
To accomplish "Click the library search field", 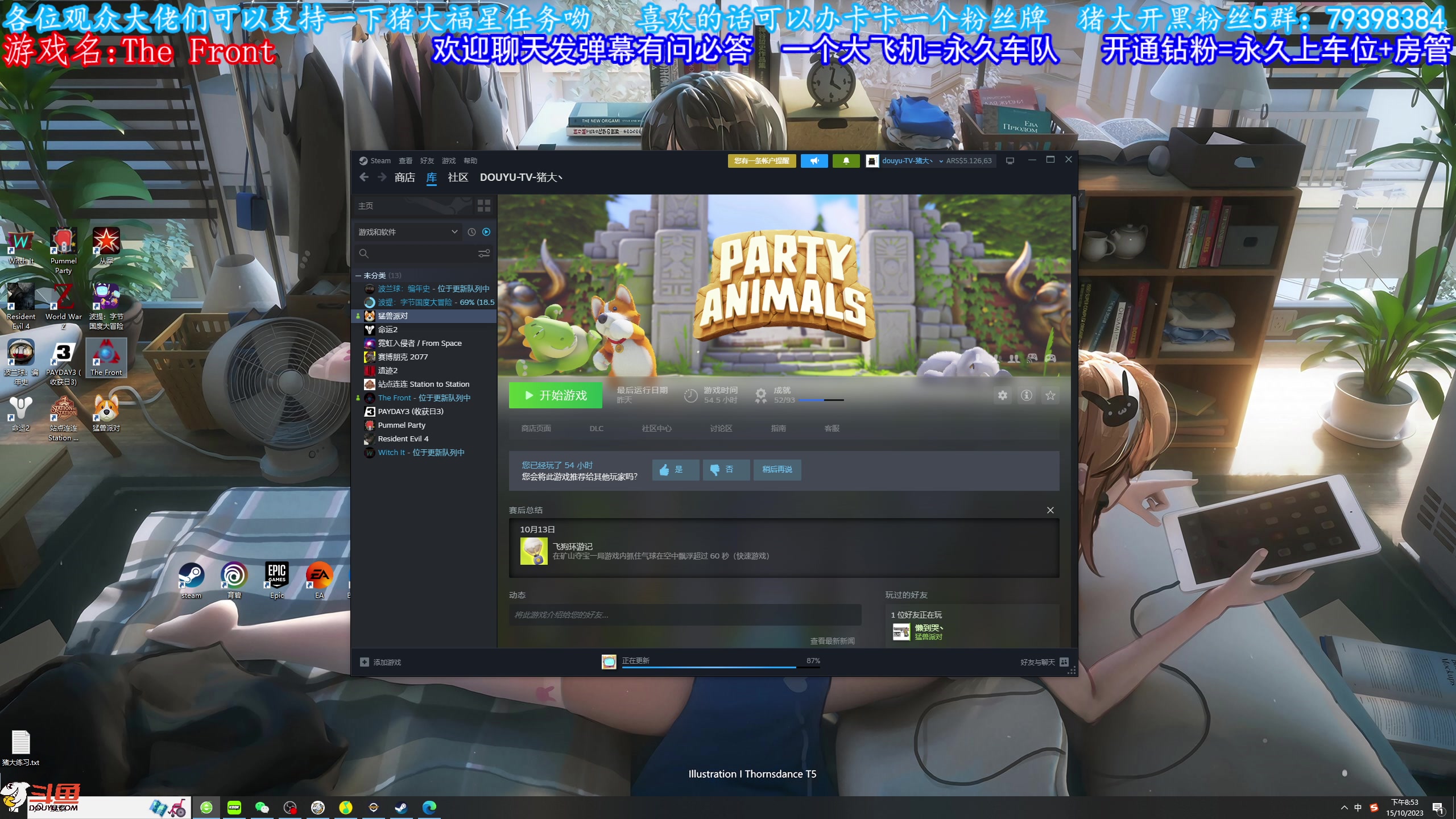I will coord(416,253).
